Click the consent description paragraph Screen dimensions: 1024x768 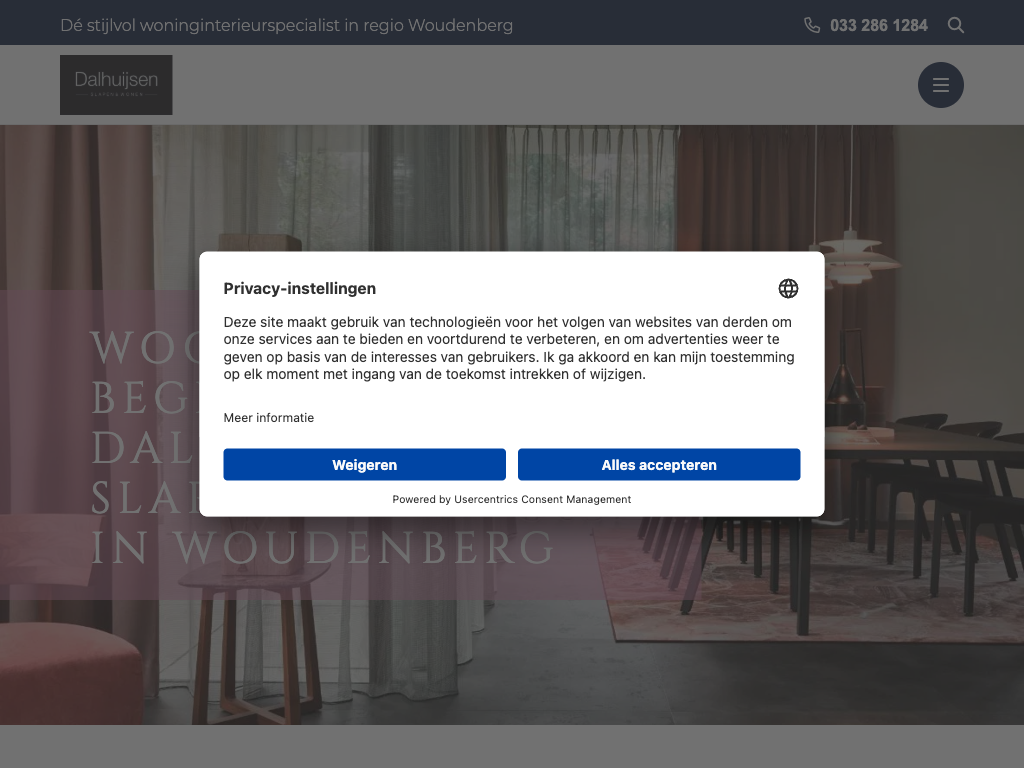tap(509, 348)
